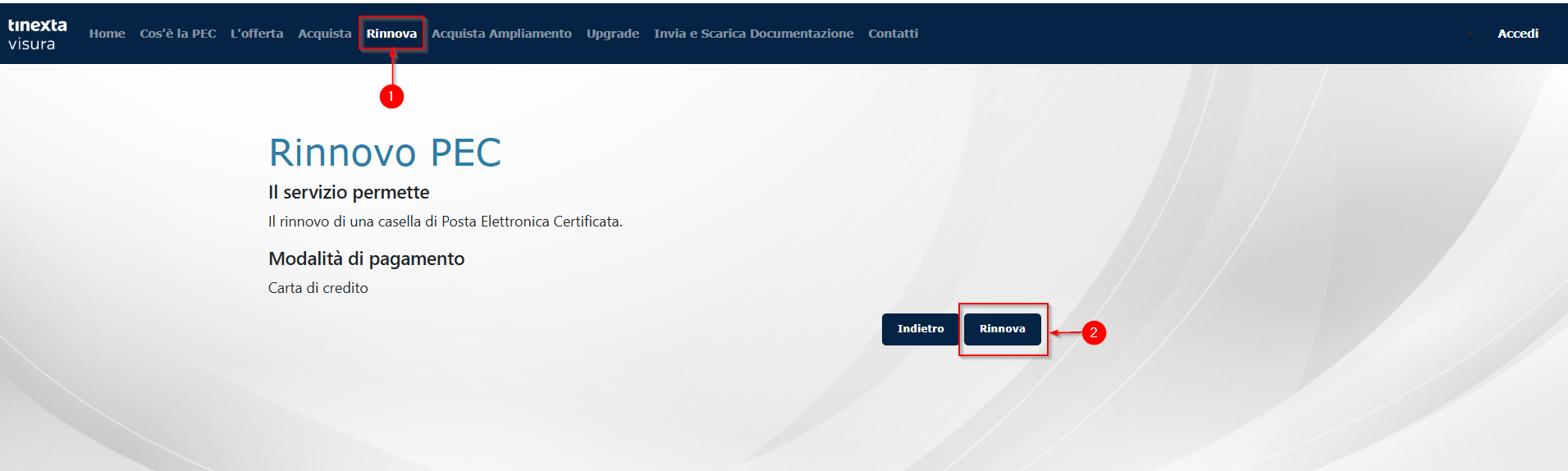Open the Acquista navigation link
Image resolution: width=1568 pixels, height=471 pixels.
pyautogui.click(x=324, y=34)
